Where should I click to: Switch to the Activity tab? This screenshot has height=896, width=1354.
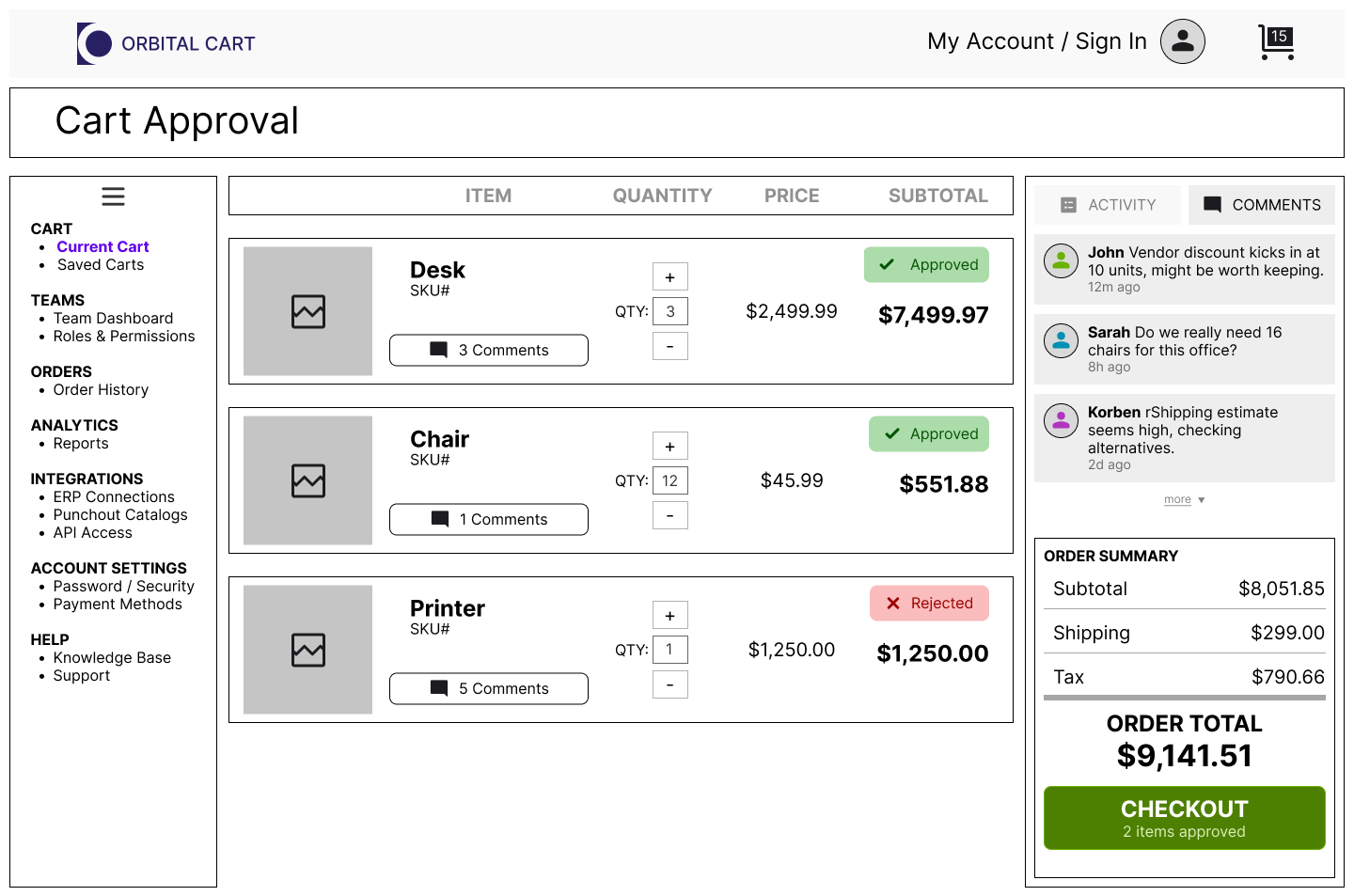click(x=1109, y=205)
